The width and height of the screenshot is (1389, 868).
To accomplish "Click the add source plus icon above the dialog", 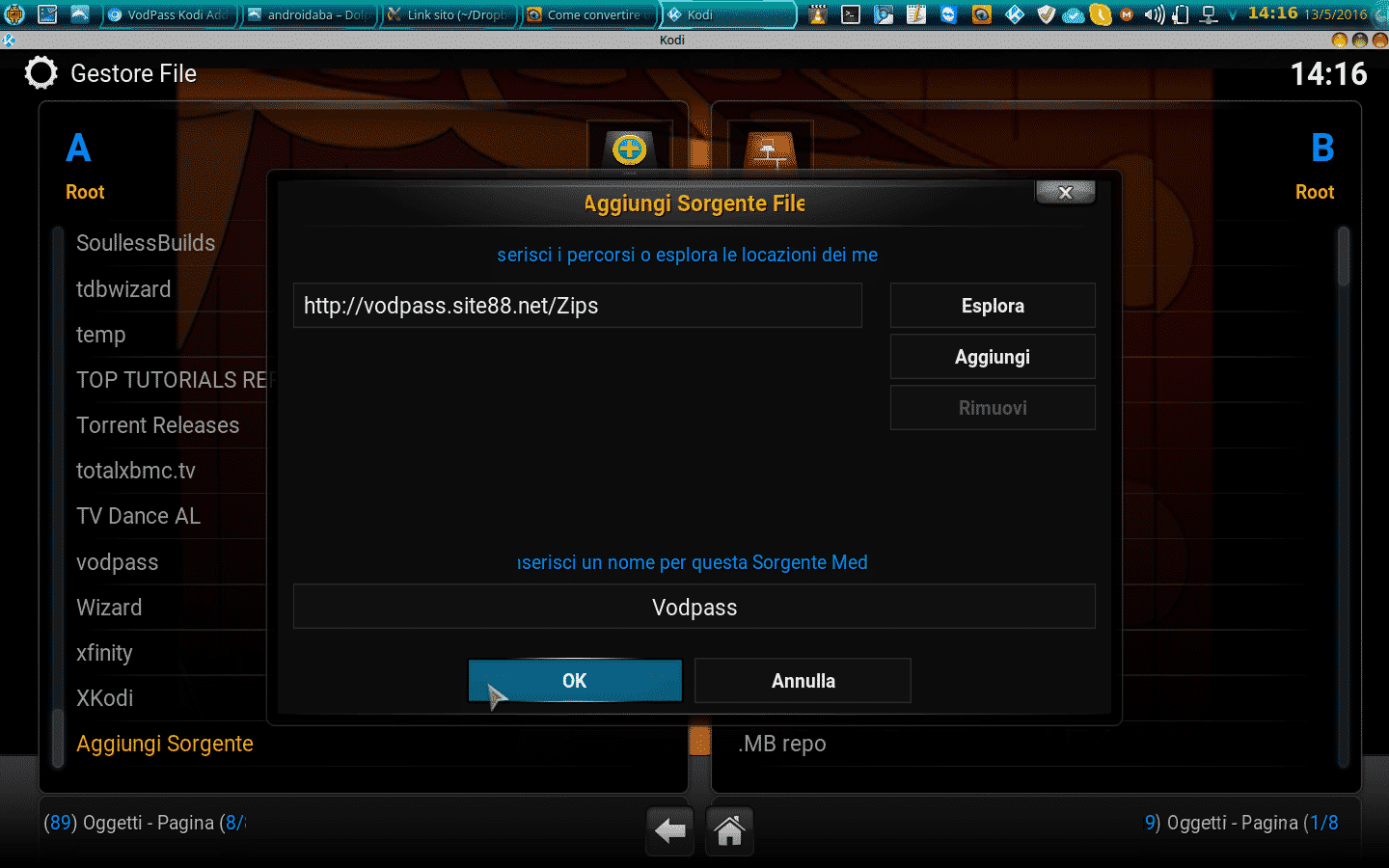I will pos(630,149).
